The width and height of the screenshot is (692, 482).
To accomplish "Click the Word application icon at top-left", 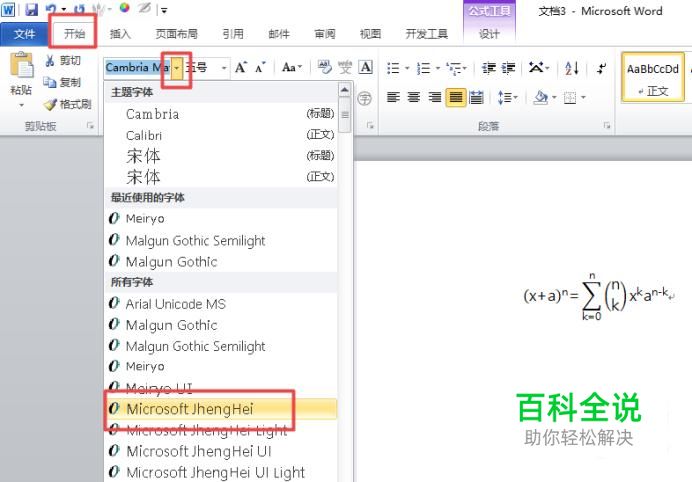I will 8,9.
